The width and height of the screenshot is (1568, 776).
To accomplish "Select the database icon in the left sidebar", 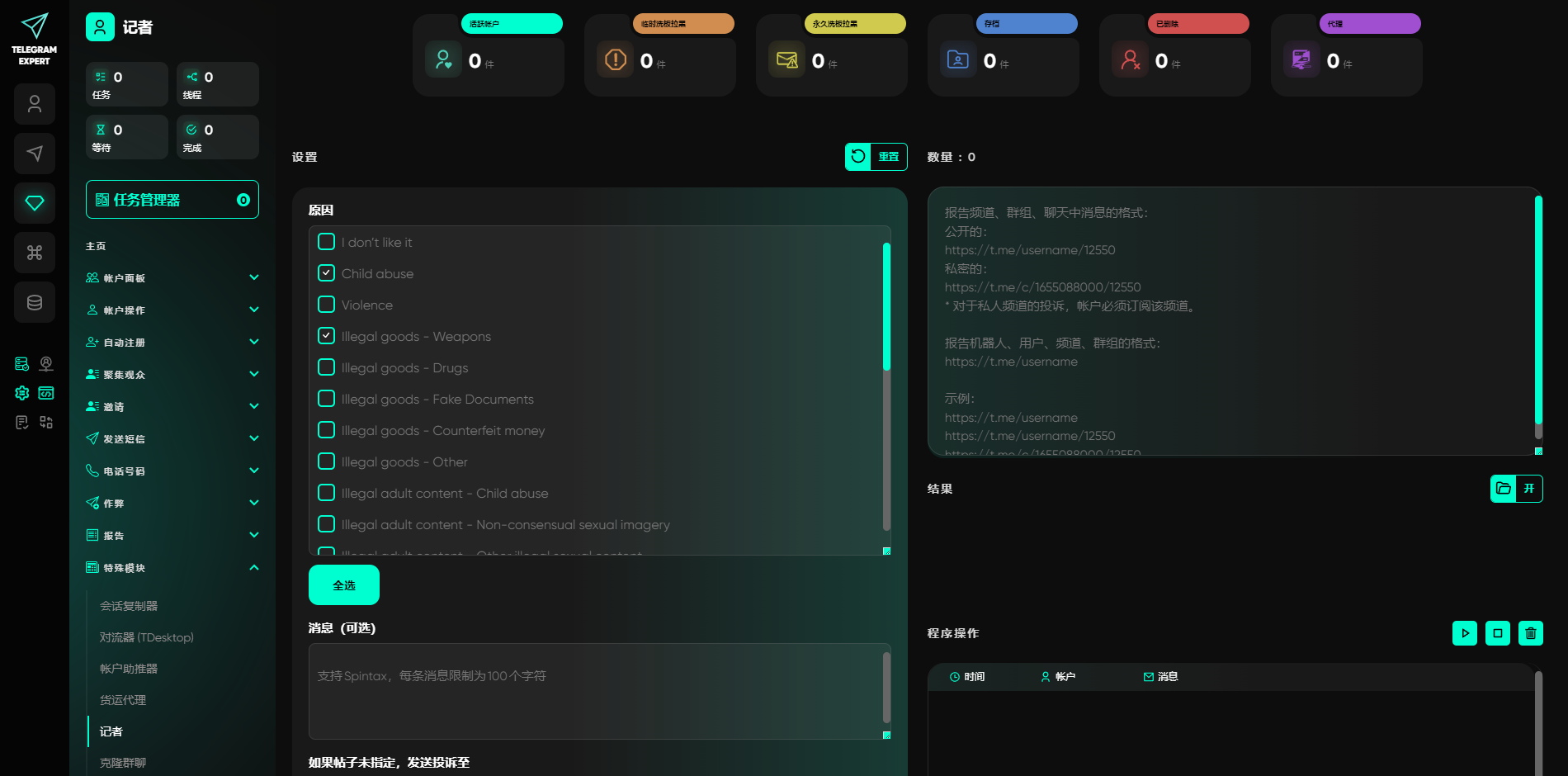I will pyautogui.click(x=35, y=302).
